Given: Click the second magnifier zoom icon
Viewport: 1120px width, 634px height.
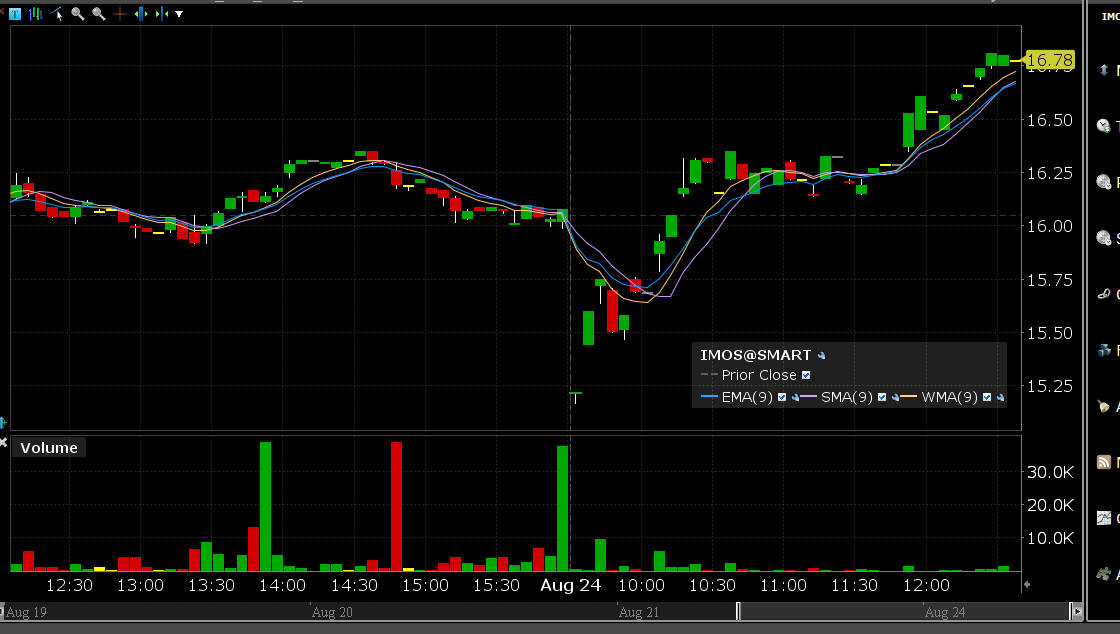Looking at the screenshot, I should [x=98, y=14].
